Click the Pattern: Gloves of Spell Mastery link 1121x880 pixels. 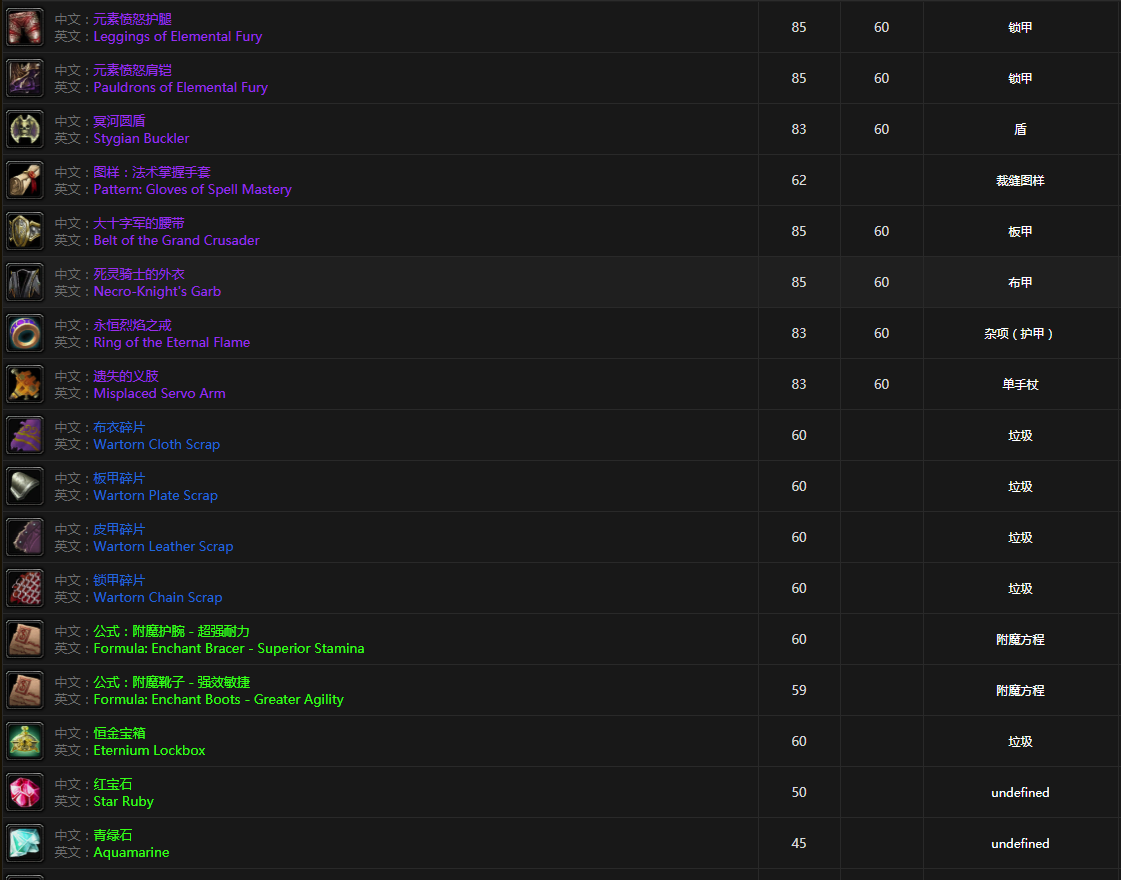192,189
